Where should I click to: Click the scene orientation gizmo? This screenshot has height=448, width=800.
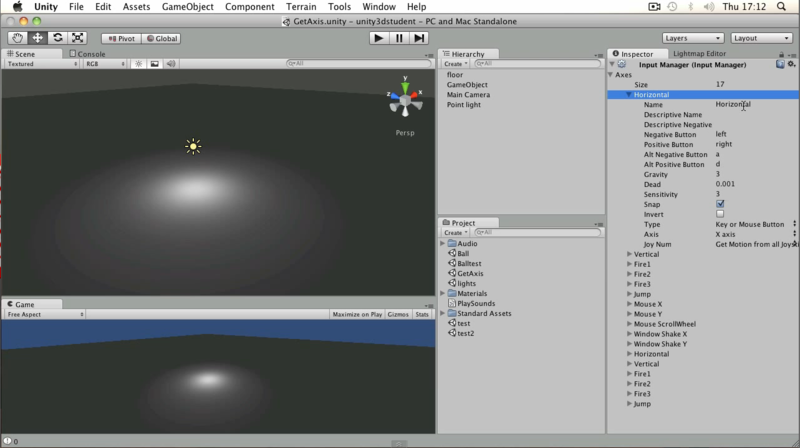405,99
